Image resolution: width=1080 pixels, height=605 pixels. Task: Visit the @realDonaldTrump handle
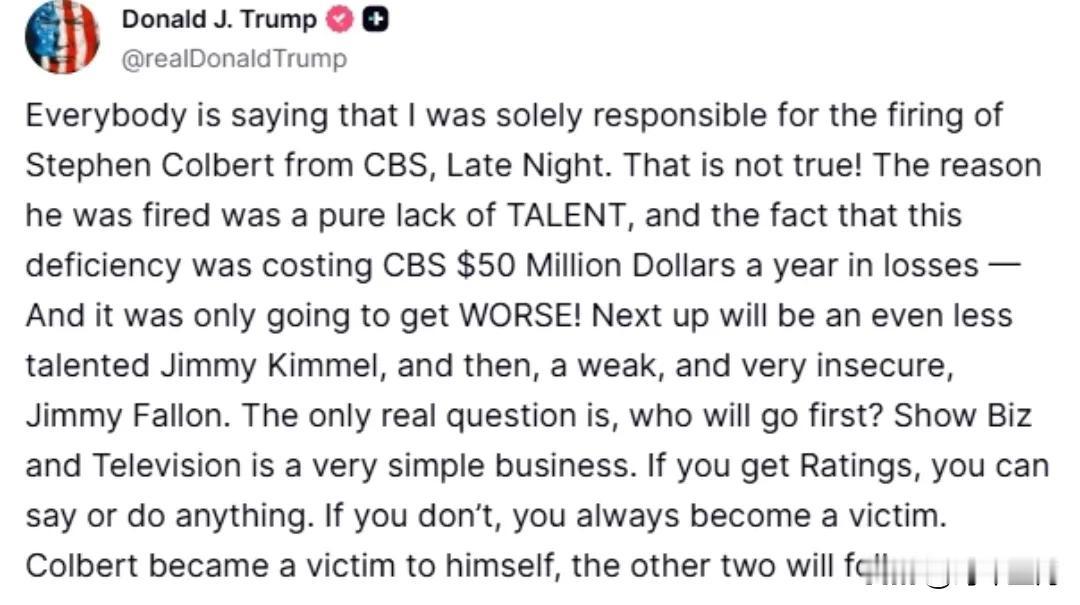click(x=234, y=59)
